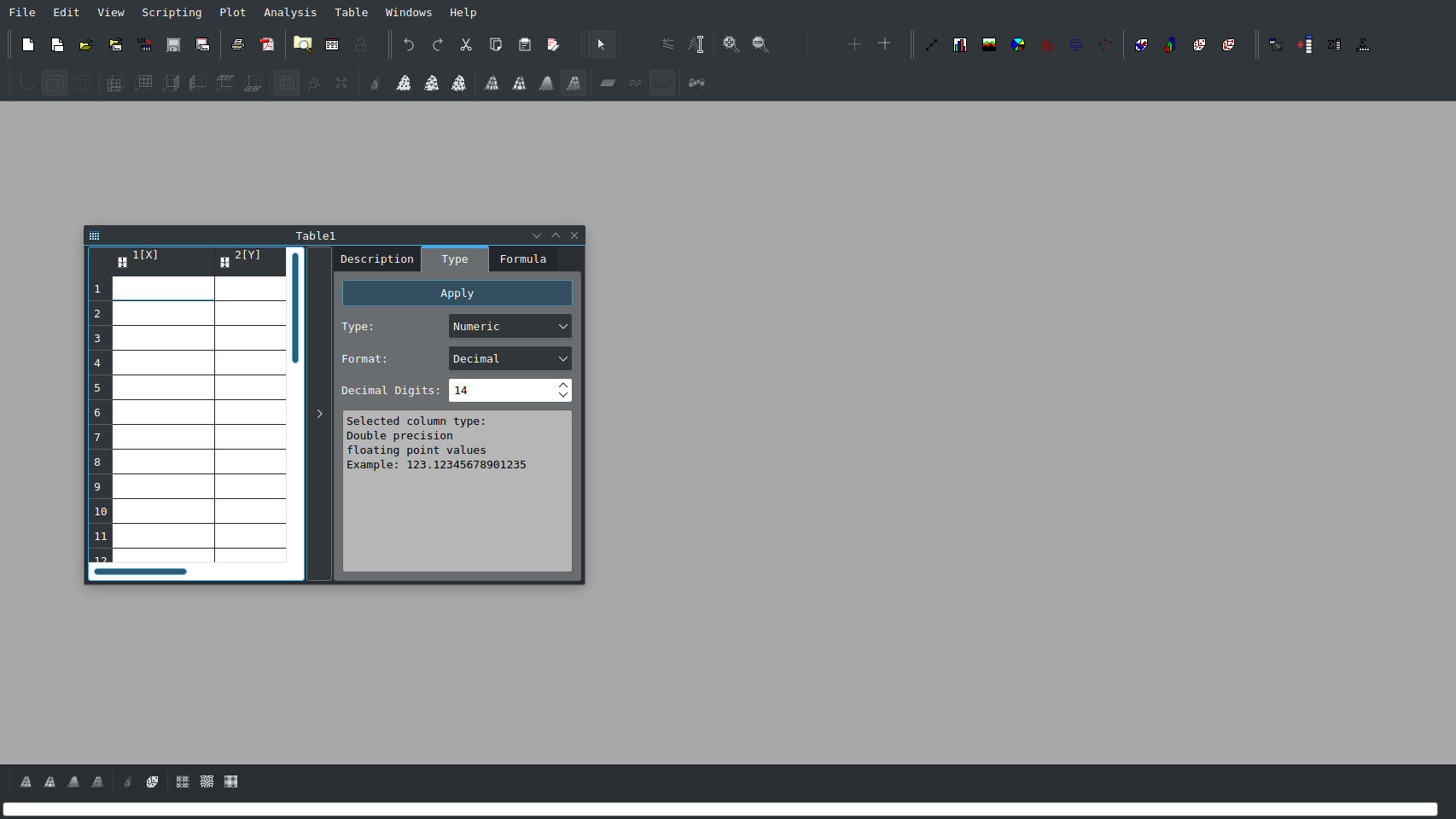Select the vertical bars plot tool
Viewport: 1456px width, 819px height.
[958, 44]
